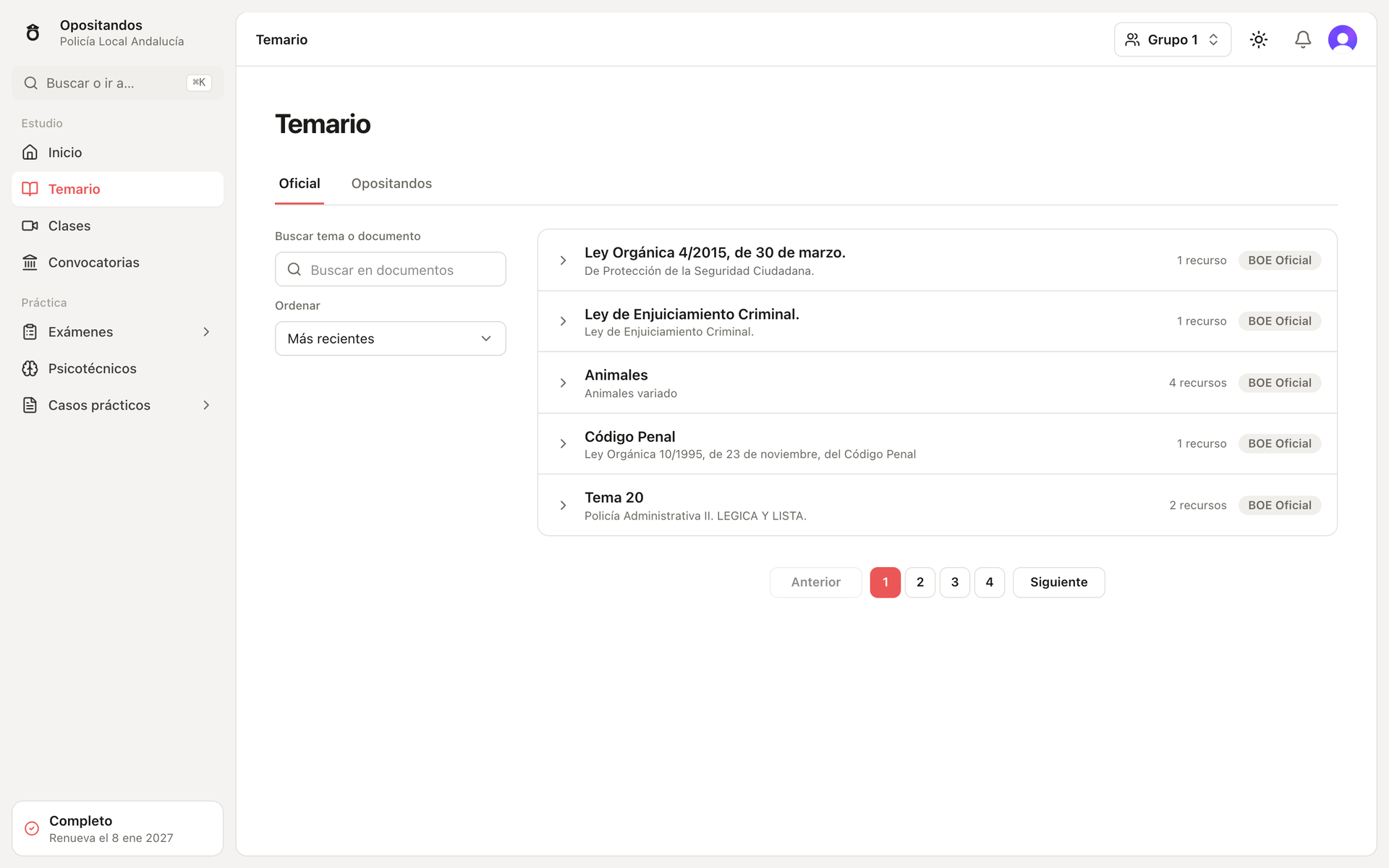Go to page 3
Viewport: 1389px width, 868px height.
[955, 582]
